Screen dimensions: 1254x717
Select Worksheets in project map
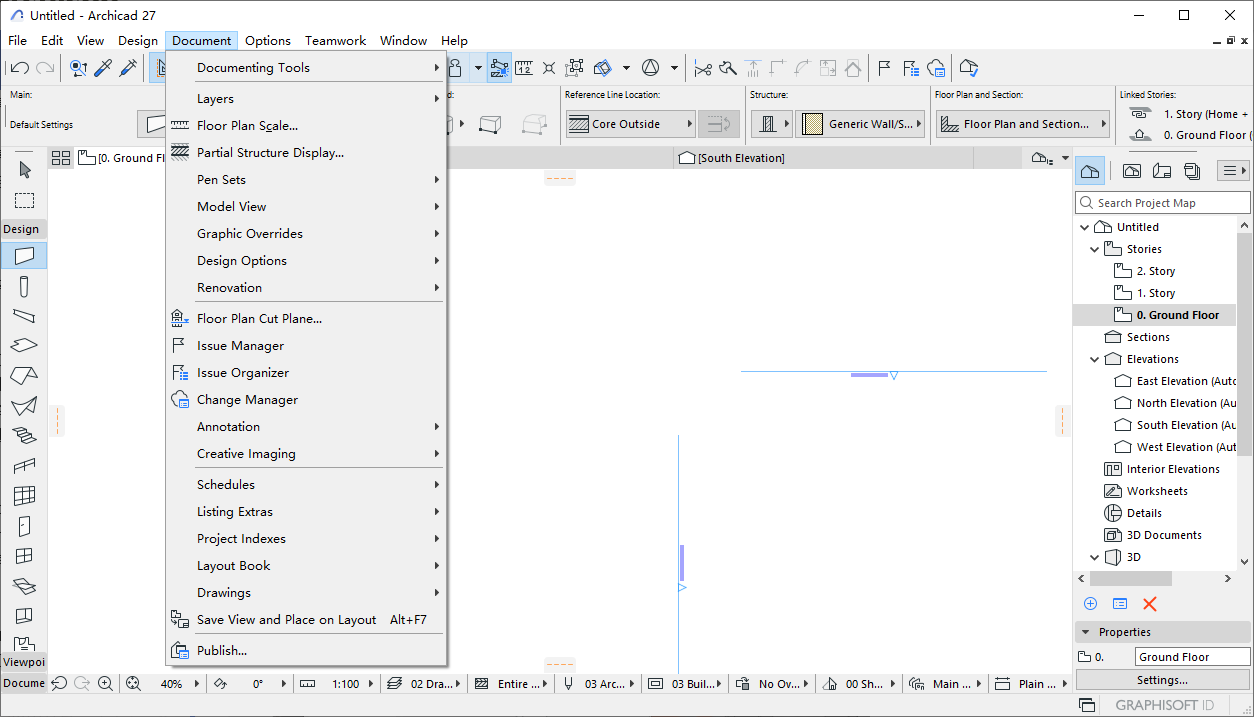1157,491
